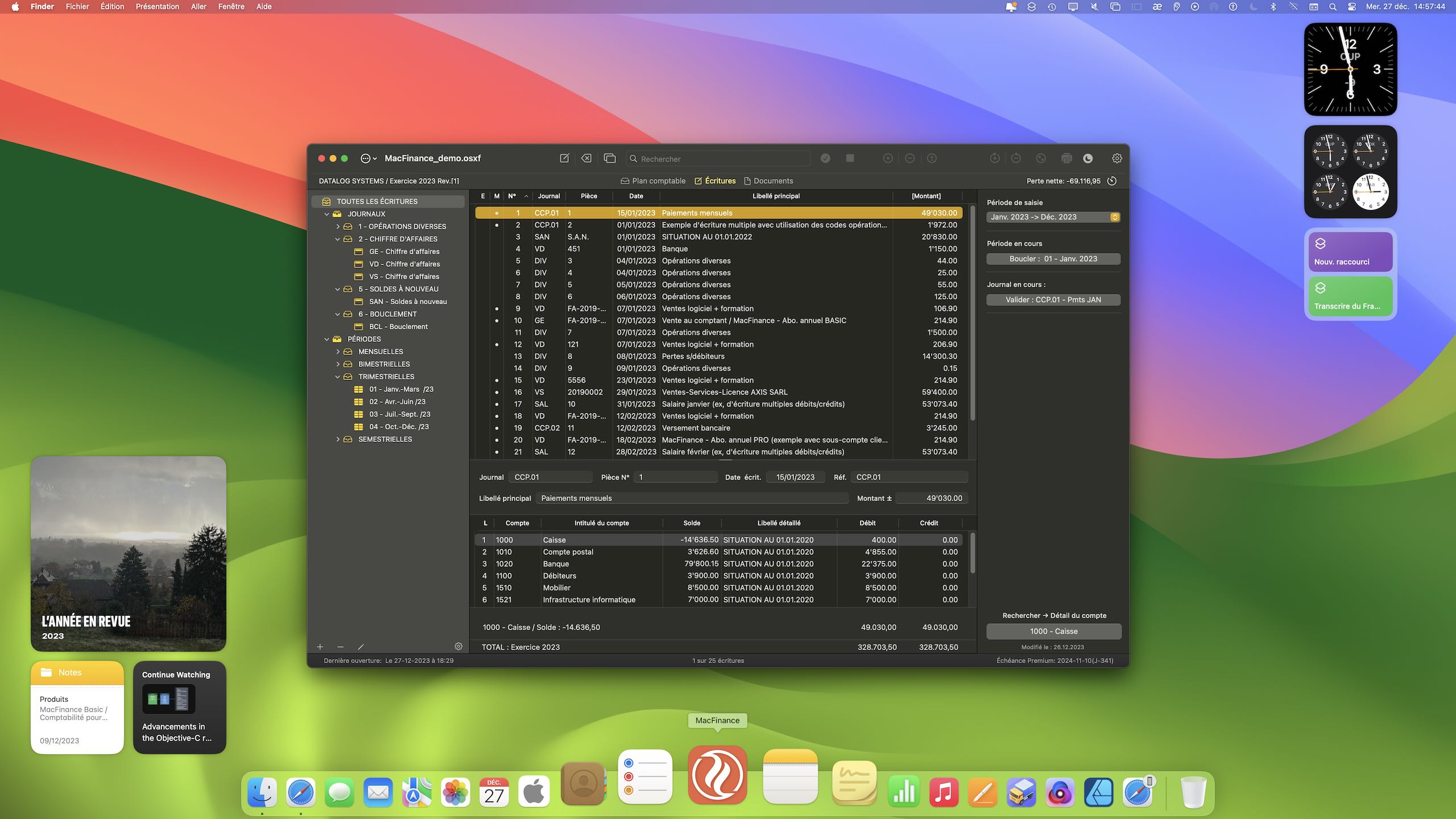Select entry 13 Pertes s/débiteurs row
1456x819 pixels.
coord(719,356)
